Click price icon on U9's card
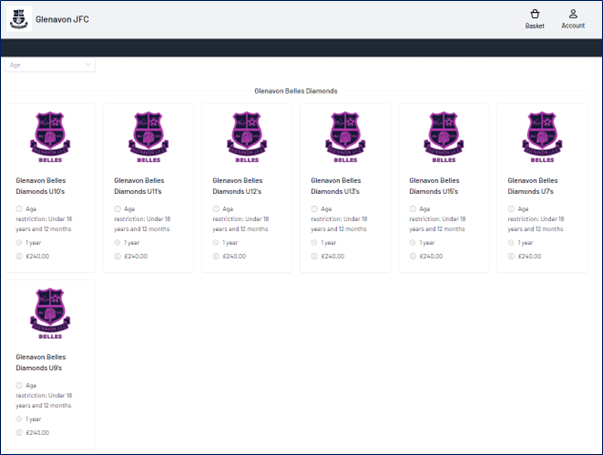Image resolution: width=603 pixels, height=455 pixels. (19, 433)
